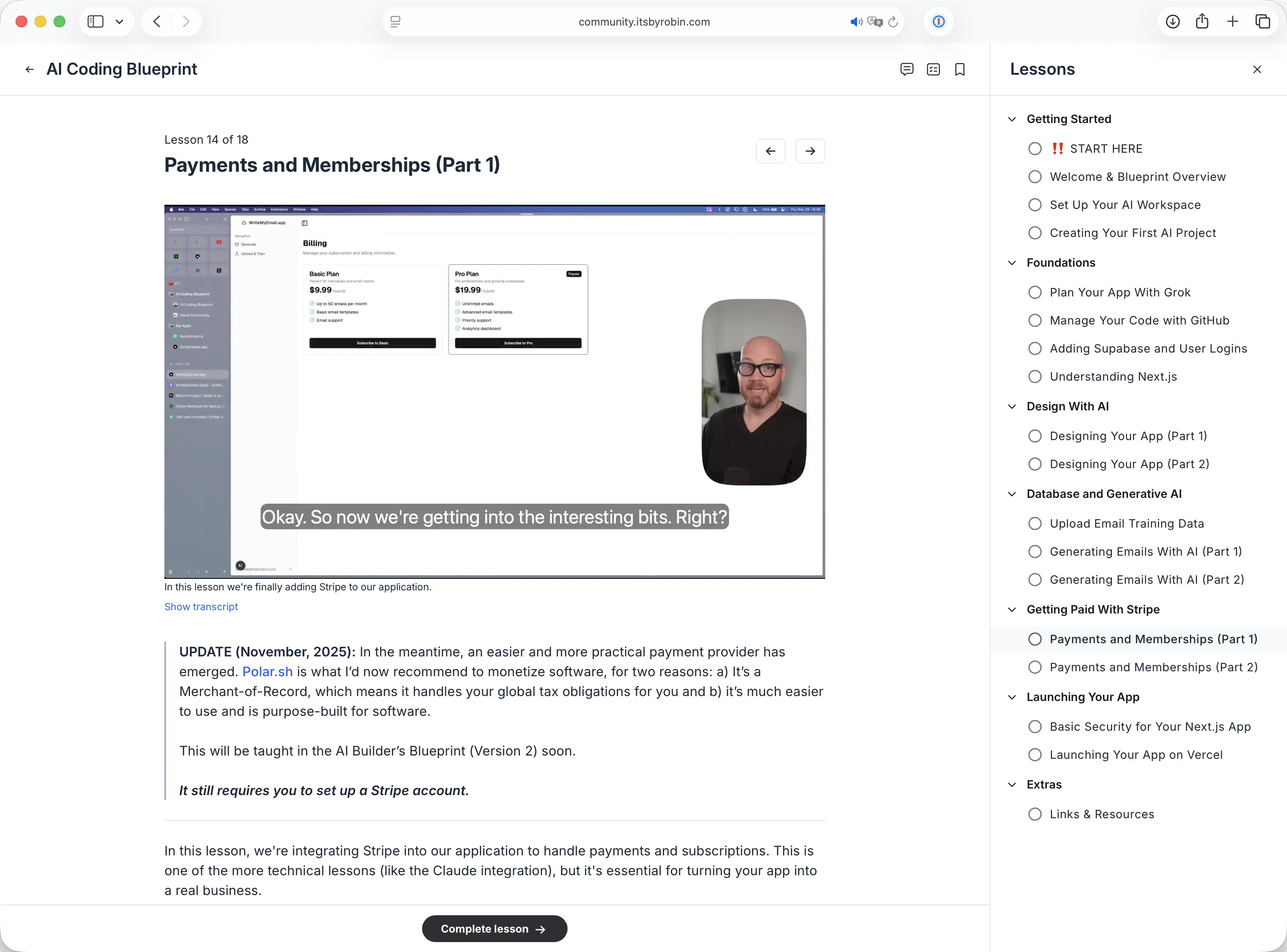Collapse the Extras section
Screen dimensions: 1287x952
coord(1012,784)
